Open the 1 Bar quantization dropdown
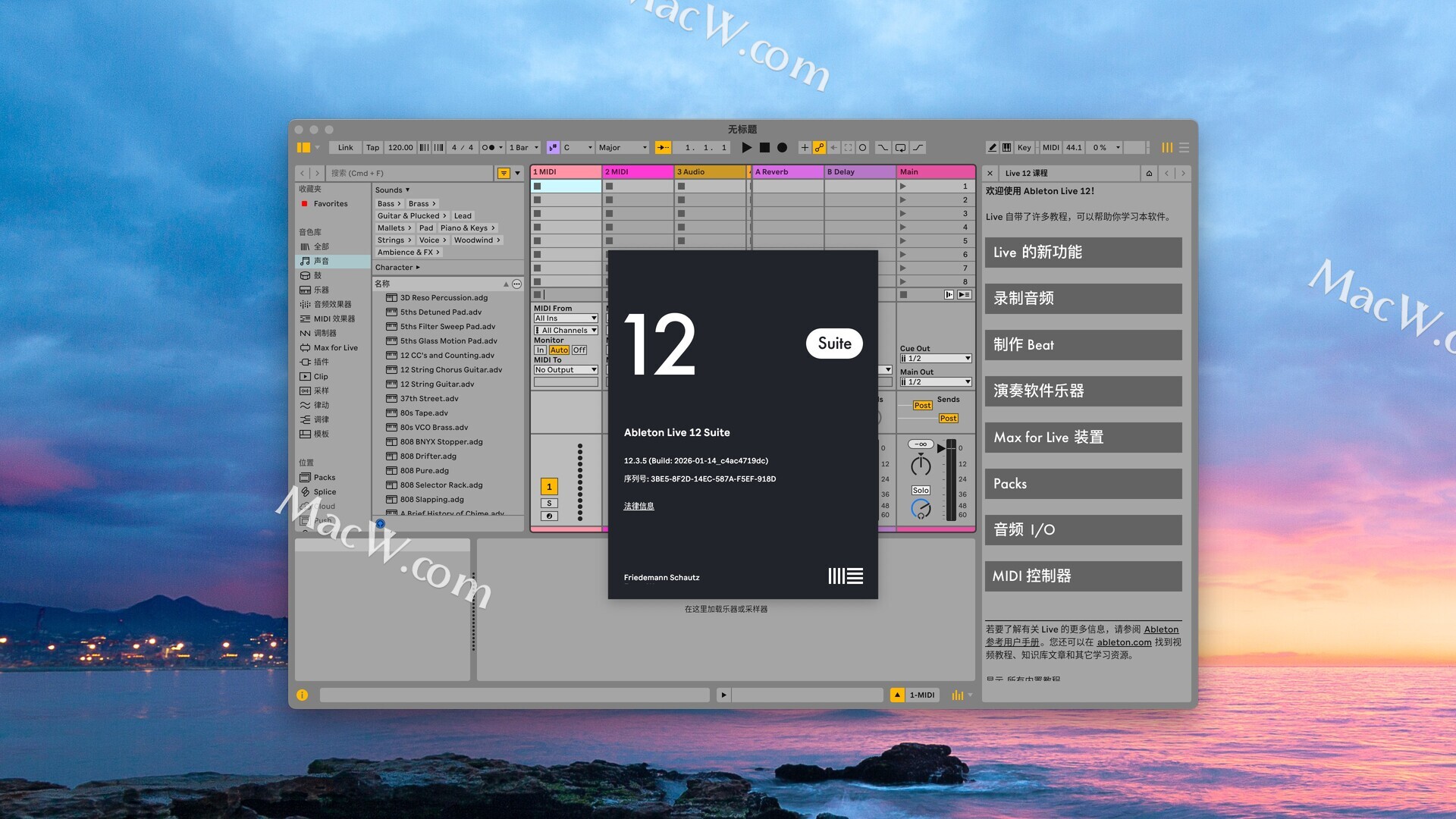 (523, 148)
